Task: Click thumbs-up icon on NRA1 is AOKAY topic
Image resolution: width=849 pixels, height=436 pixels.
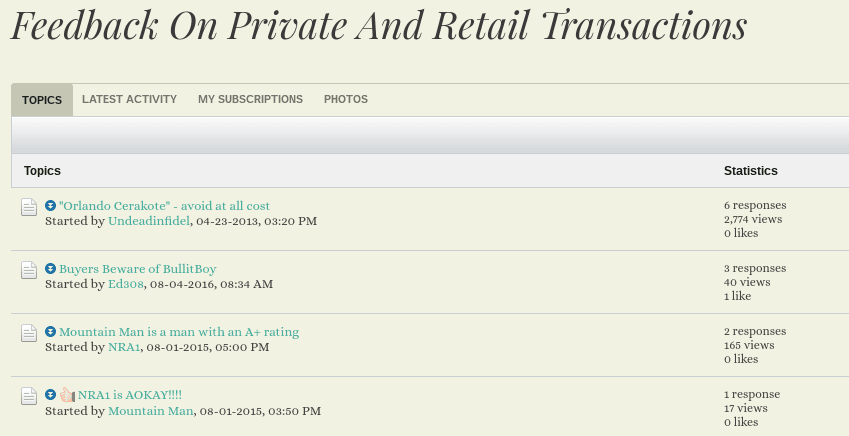Action: click(x=67, y=395)
